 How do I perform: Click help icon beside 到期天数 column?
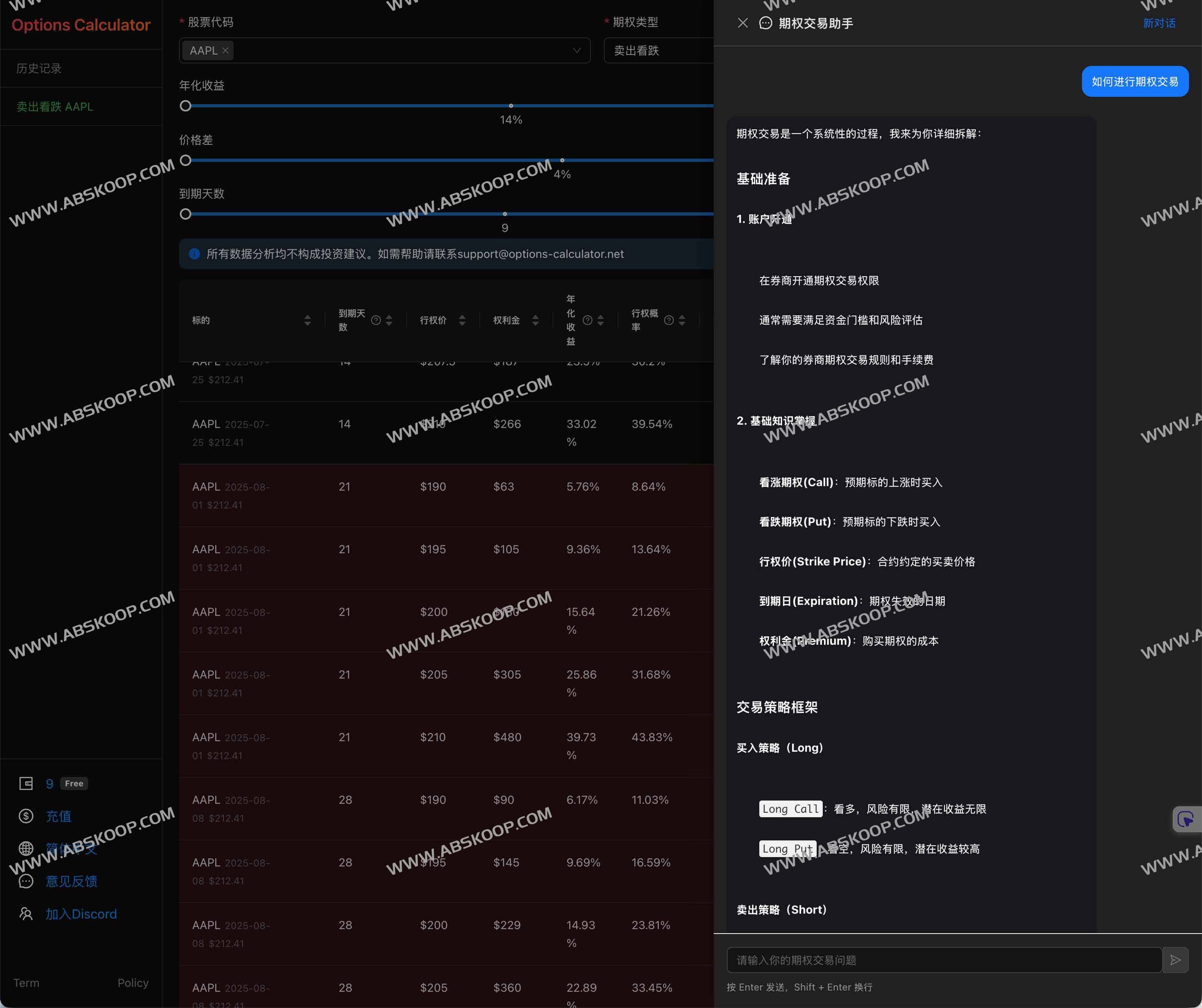pyautogui.click(x=376, y=321)
